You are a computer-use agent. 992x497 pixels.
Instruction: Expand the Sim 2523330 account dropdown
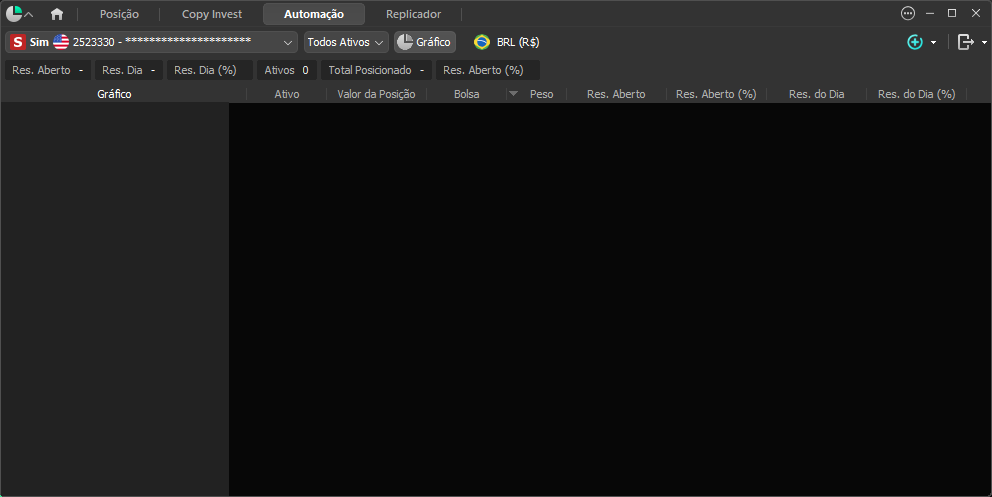pyautogui.click(x=151, y=42)
